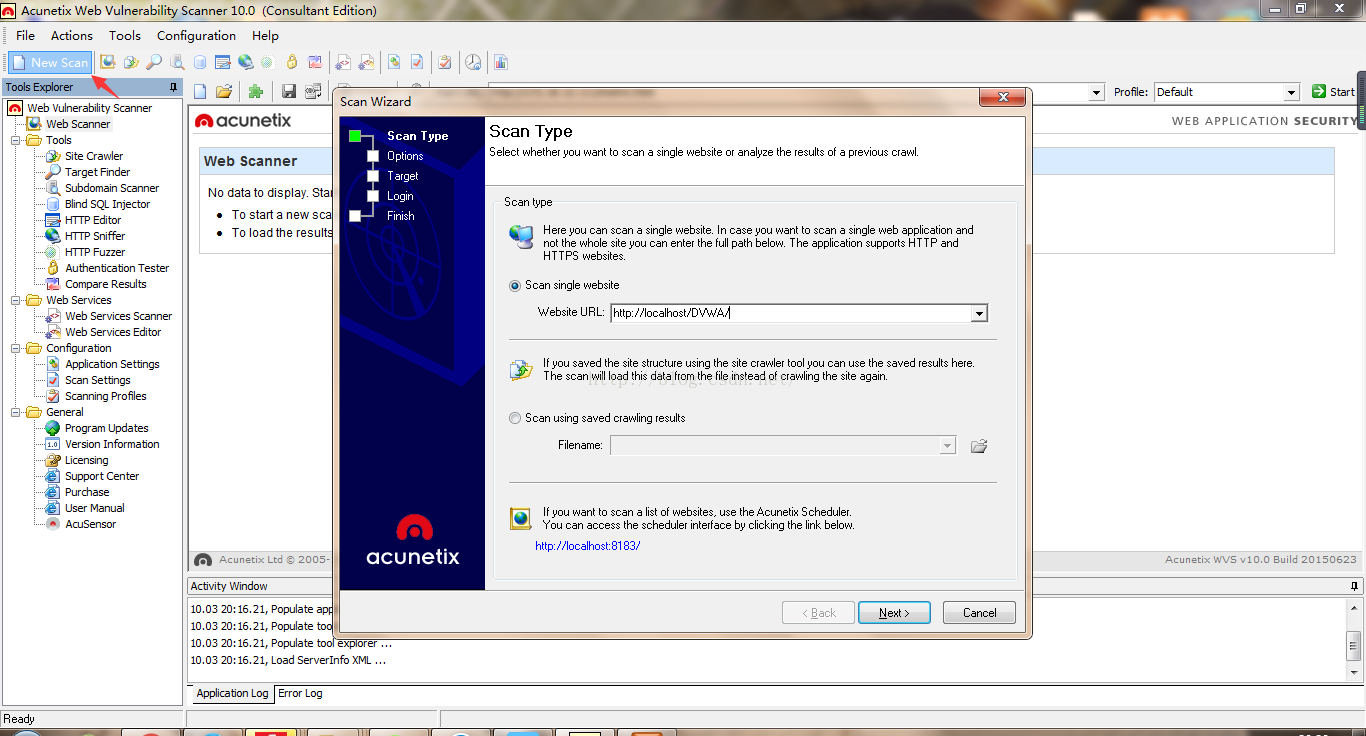Select the Scan single website radio button
The width and height of the screenshot is (1366, 736).
tap(515, 286)
